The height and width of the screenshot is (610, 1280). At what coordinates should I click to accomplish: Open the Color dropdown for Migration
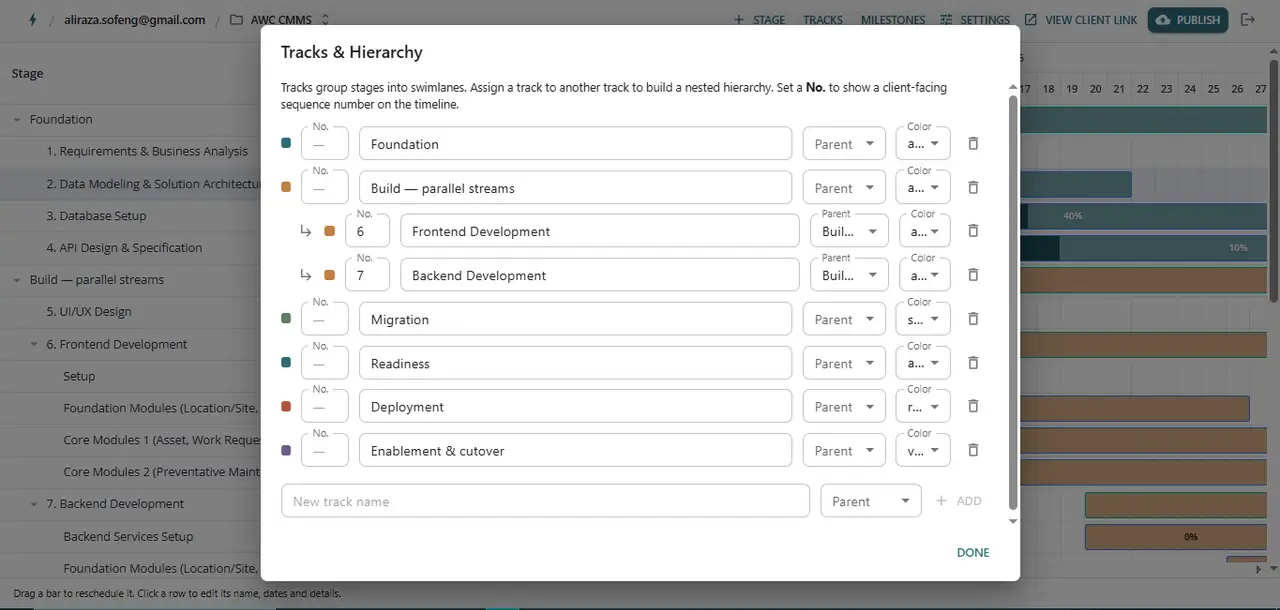(x=923, y=319)
